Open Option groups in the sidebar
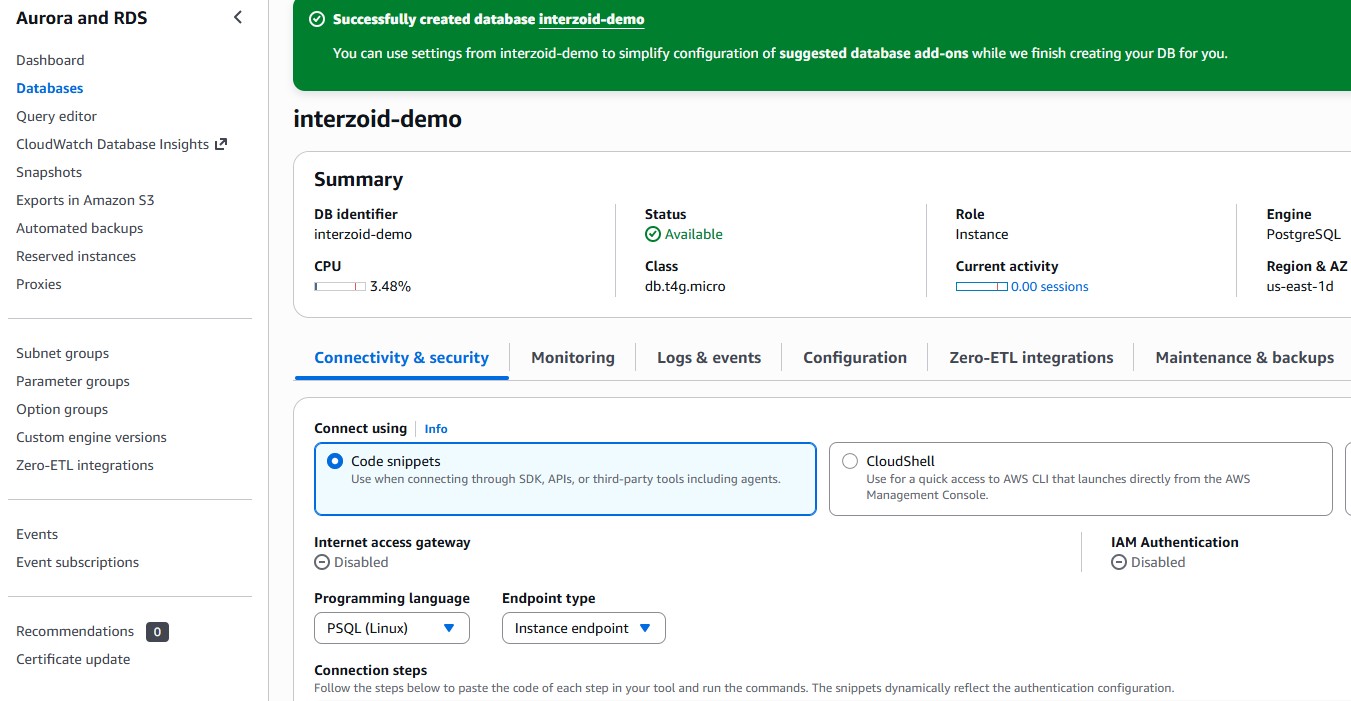The width and height of the screenshot is (1351, 701). tap(62, 409)
